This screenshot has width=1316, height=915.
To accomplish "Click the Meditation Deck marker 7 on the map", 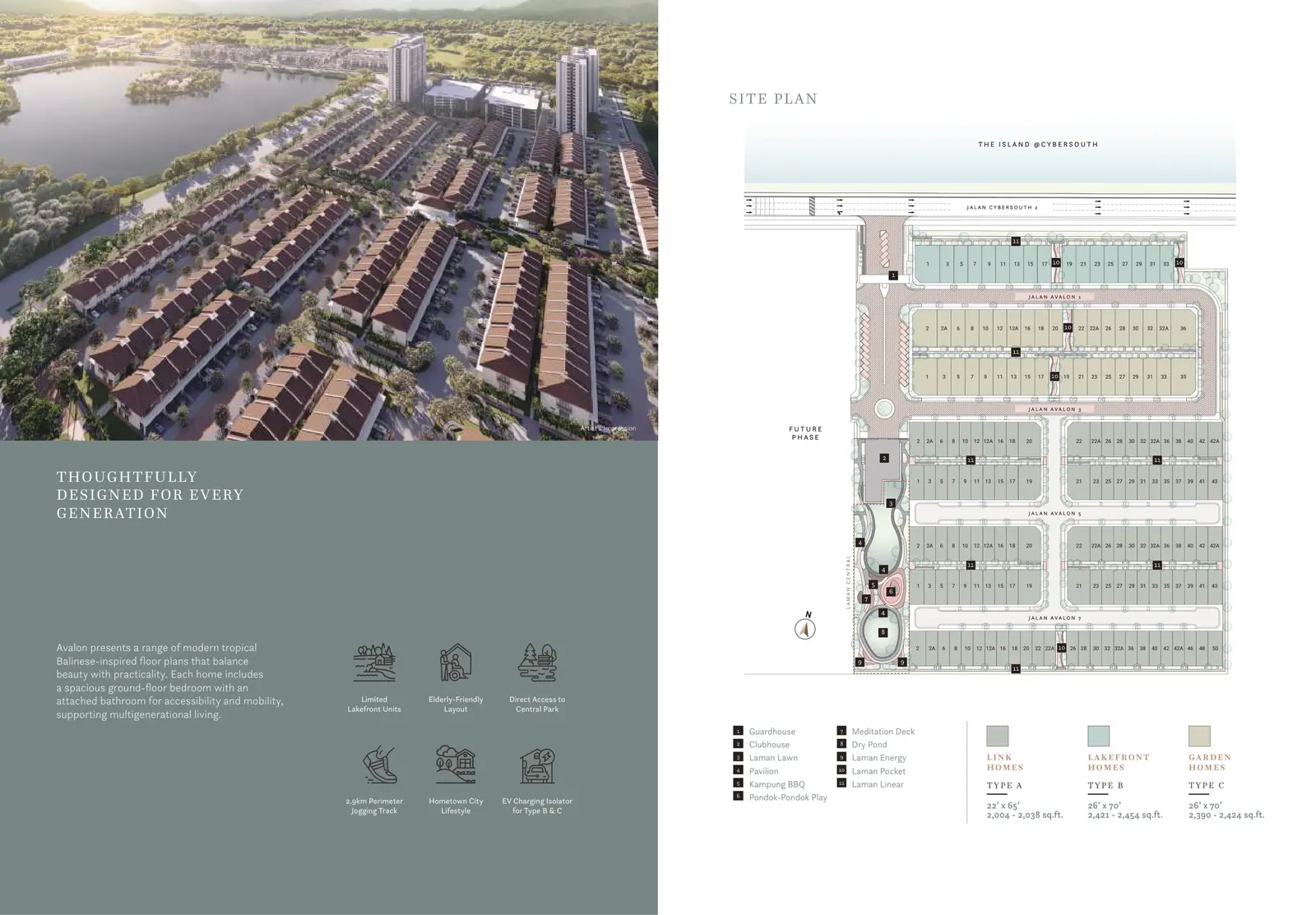I will point(866,599).
